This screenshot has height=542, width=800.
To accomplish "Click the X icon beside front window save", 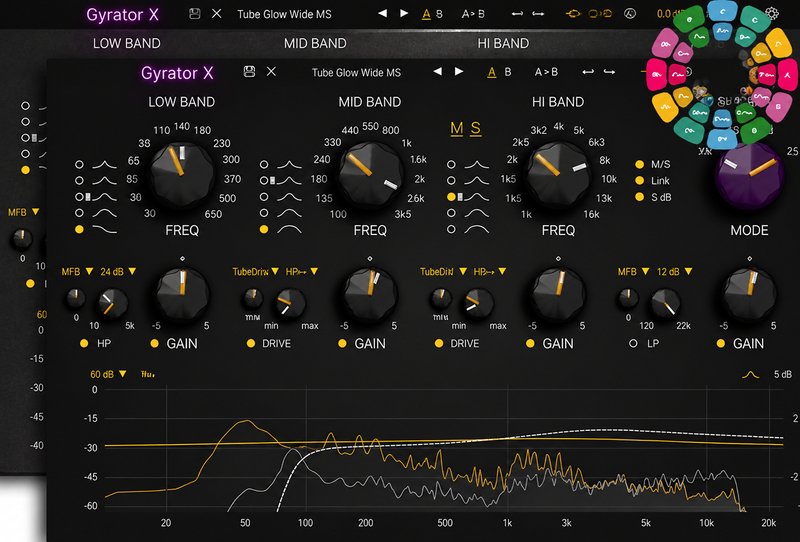I will tap(271, 72).
